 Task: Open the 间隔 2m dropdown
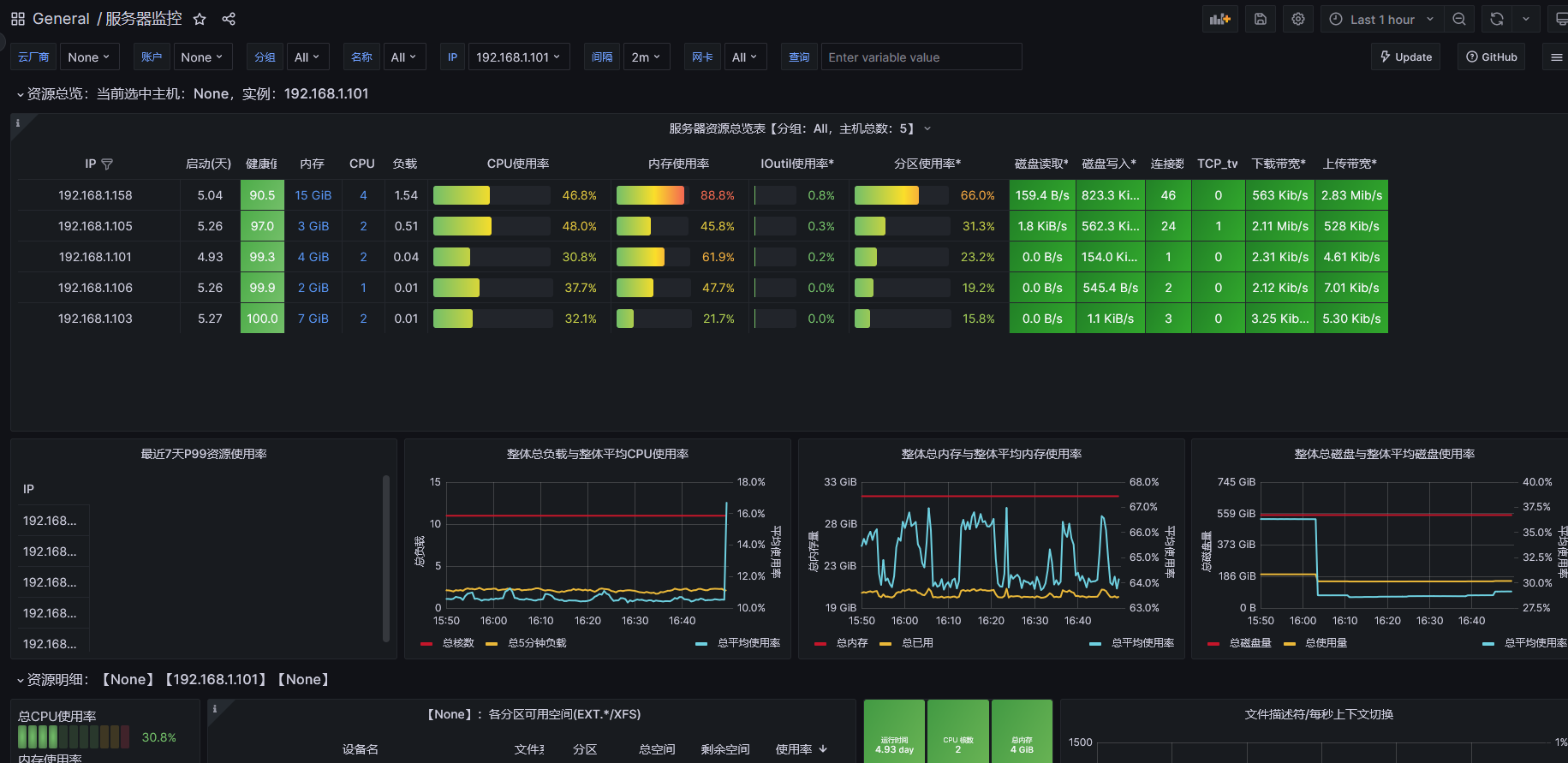click(x=647, y=57)
